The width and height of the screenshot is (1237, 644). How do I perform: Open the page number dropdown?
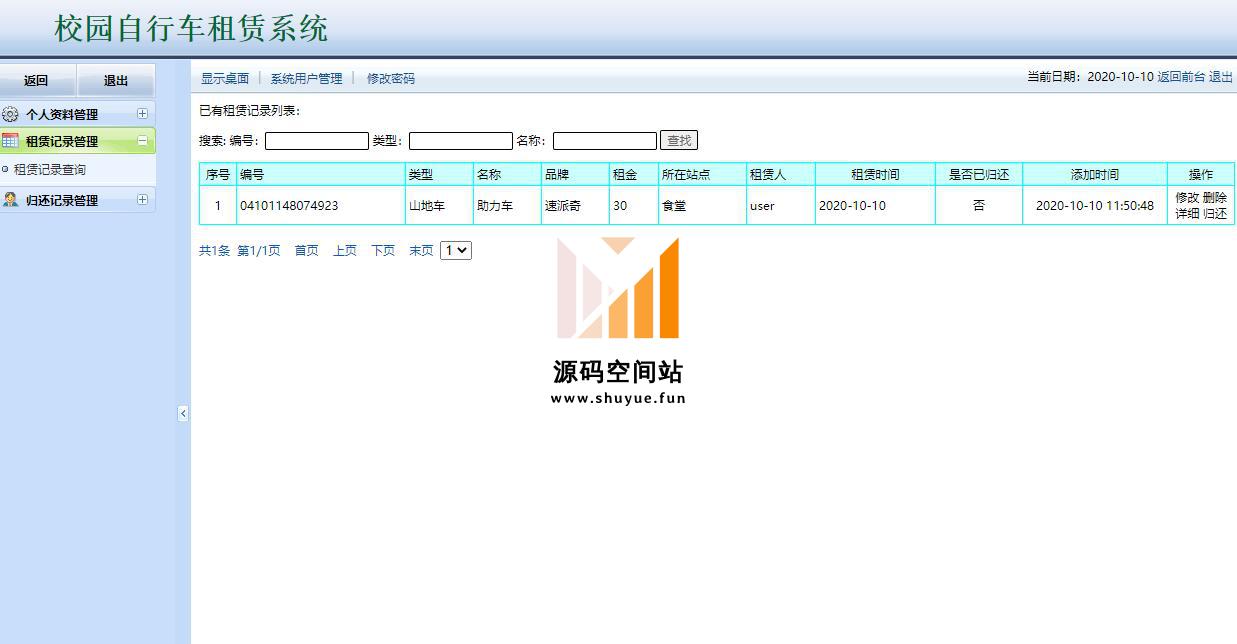456,251
